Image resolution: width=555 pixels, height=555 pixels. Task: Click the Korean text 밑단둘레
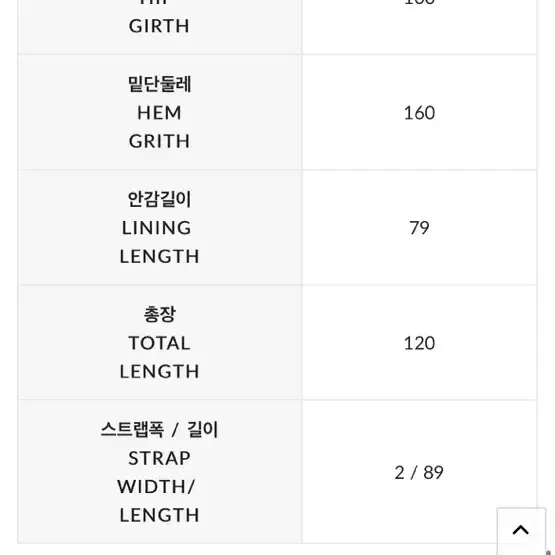coord(160,84)
